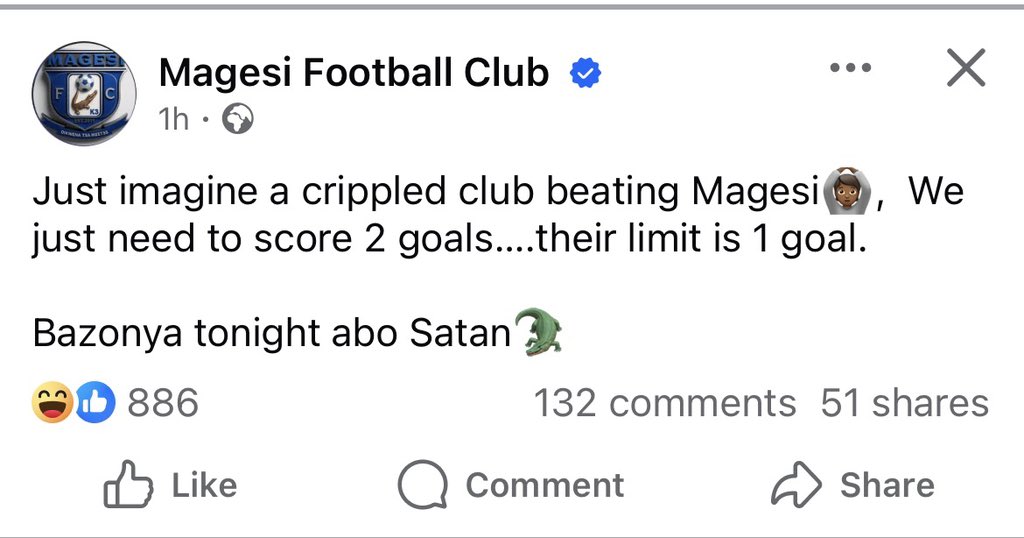Viewport: 1024px width, 538px height.
Task: Open the 132 comments list
Action: pos(665,403)
